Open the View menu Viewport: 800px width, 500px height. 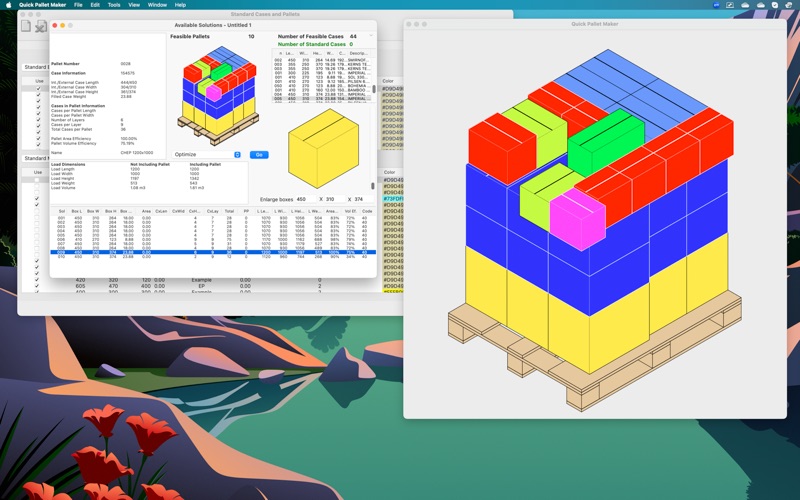(x=134, y=5)
